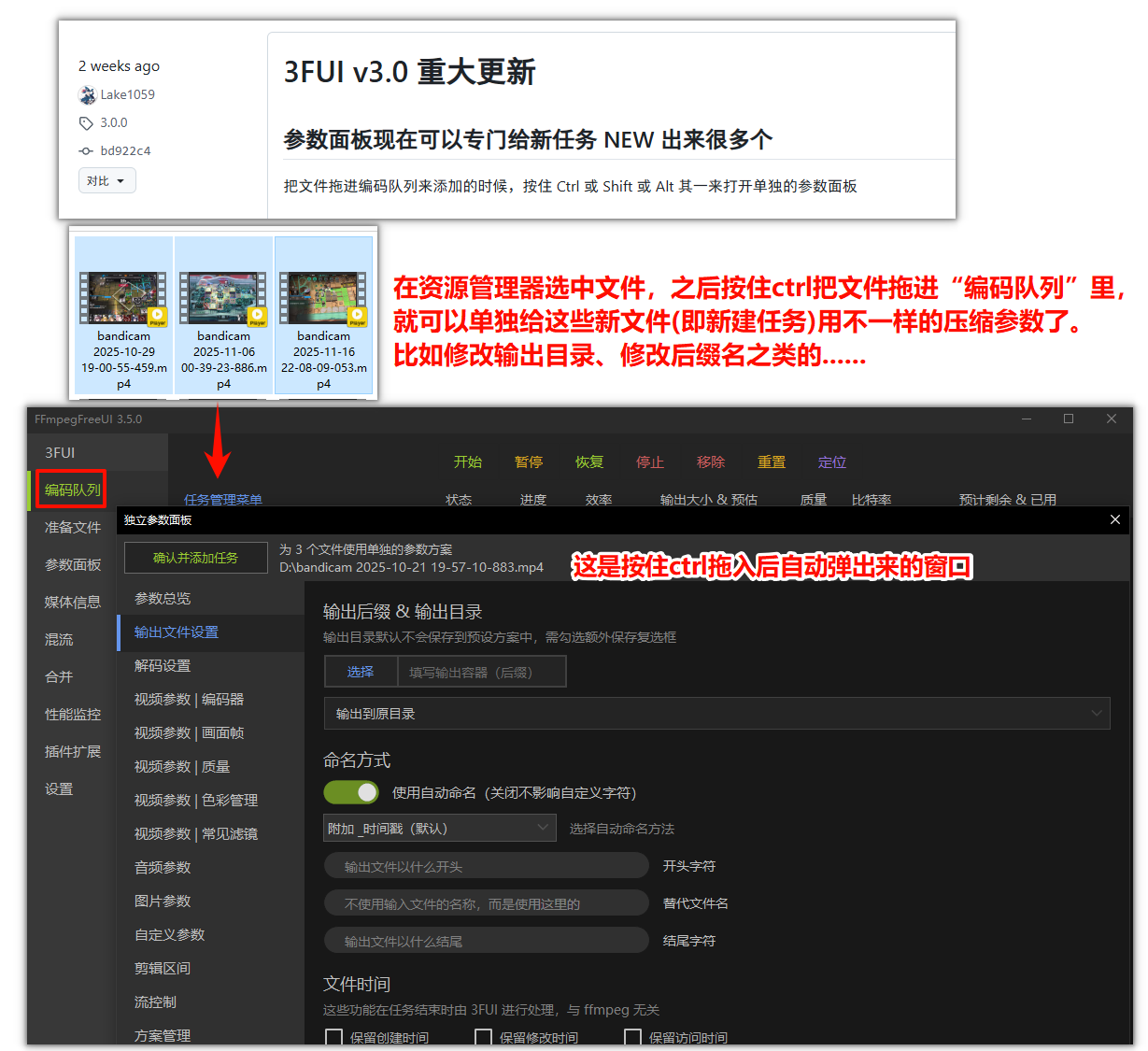Click 定位 to locate the output file
The width and height of the screenshot is (1148, 1051).
pos(831,461)
